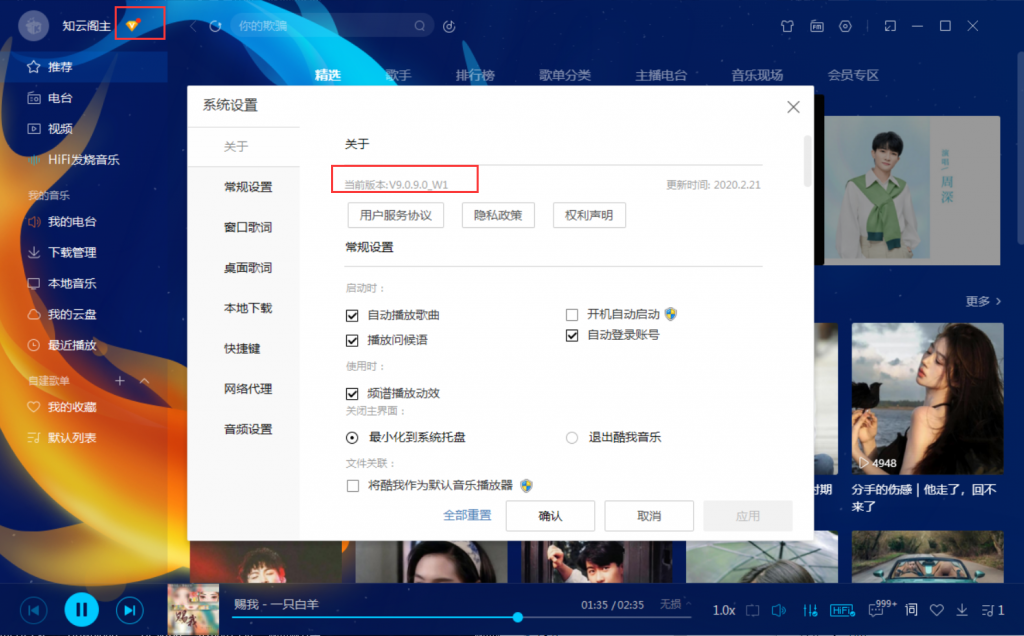Open the equalizer sound effects icon
The width and height of the screenshot is (1024, 636).
(x=811, y=610)
